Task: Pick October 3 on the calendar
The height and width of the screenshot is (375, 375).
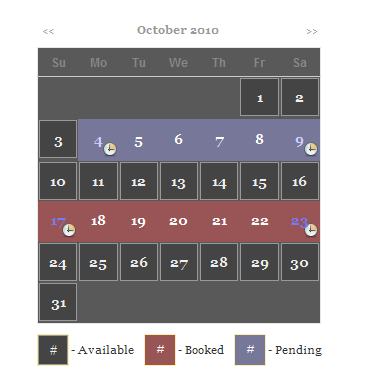Action: [x=58, y=139]
